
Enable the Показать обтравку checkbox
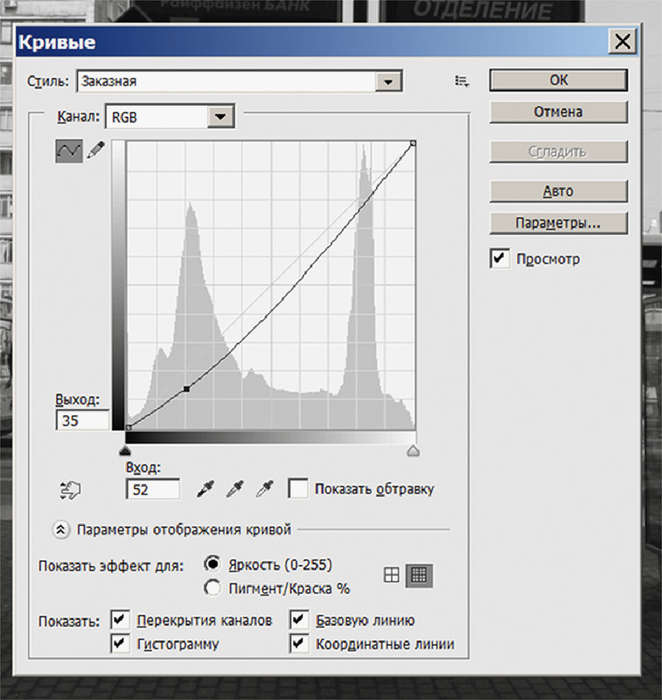point(297,489)
